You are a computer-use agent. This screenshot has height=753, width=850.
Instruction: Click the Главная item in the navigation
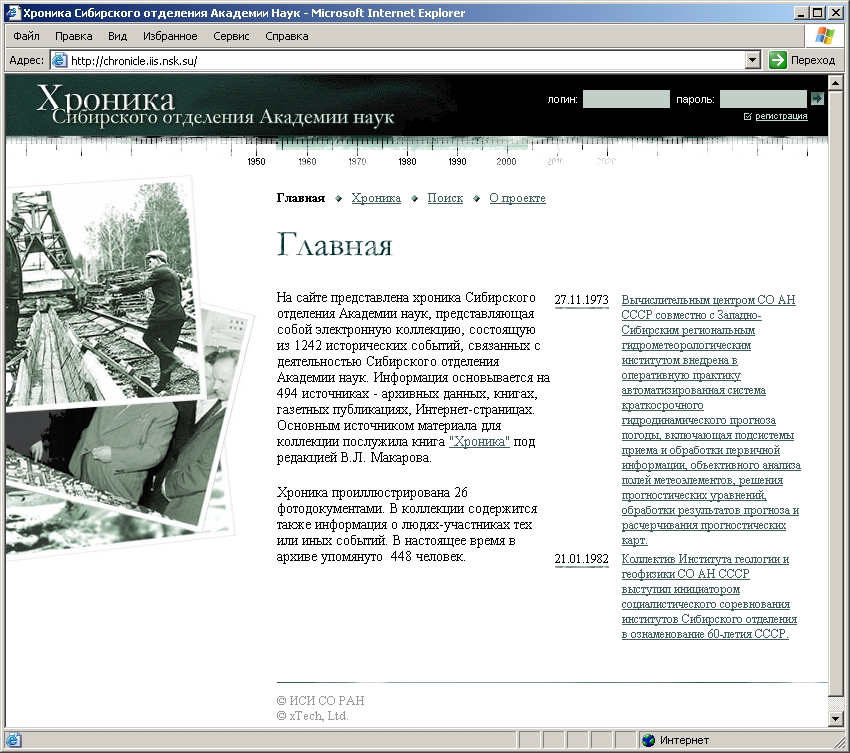[x=301, y=198]
